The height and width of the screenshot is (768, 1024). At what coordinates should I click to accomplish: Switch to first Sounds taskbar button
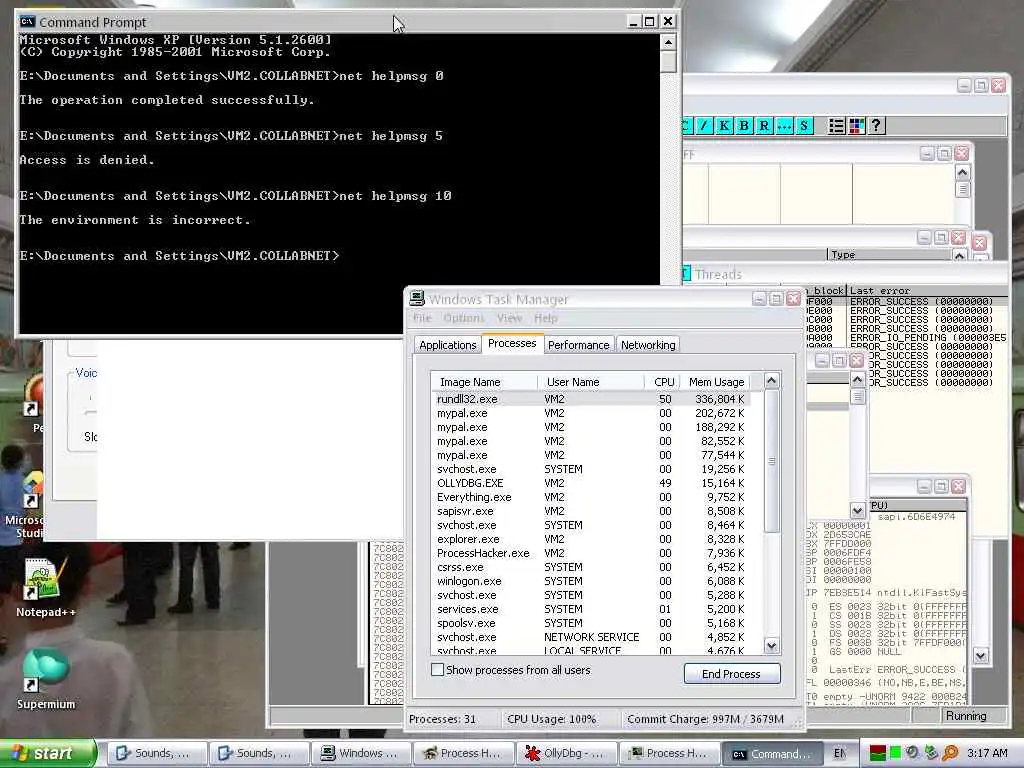[x=155, y=753]
